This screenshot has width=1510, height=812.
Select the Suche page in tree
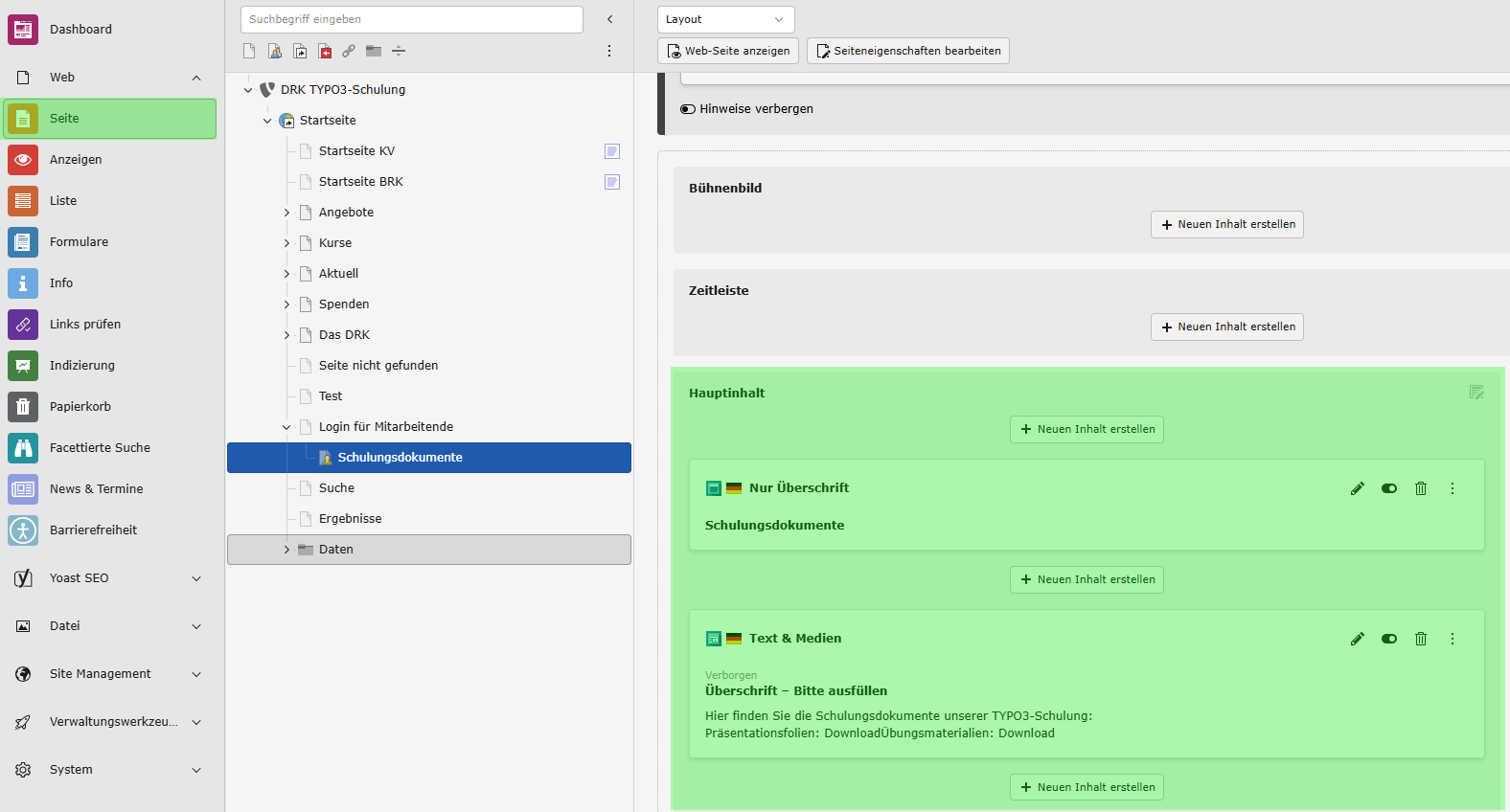pyautogui.click(x=336, y=488)
